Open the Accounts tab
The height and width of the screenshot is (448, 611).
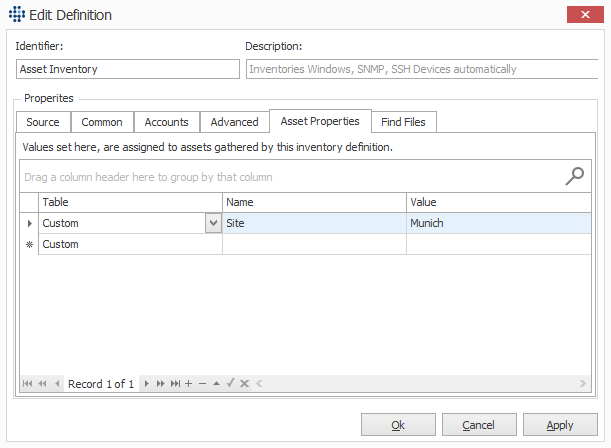pyautogui.click(x=166, y=122)
